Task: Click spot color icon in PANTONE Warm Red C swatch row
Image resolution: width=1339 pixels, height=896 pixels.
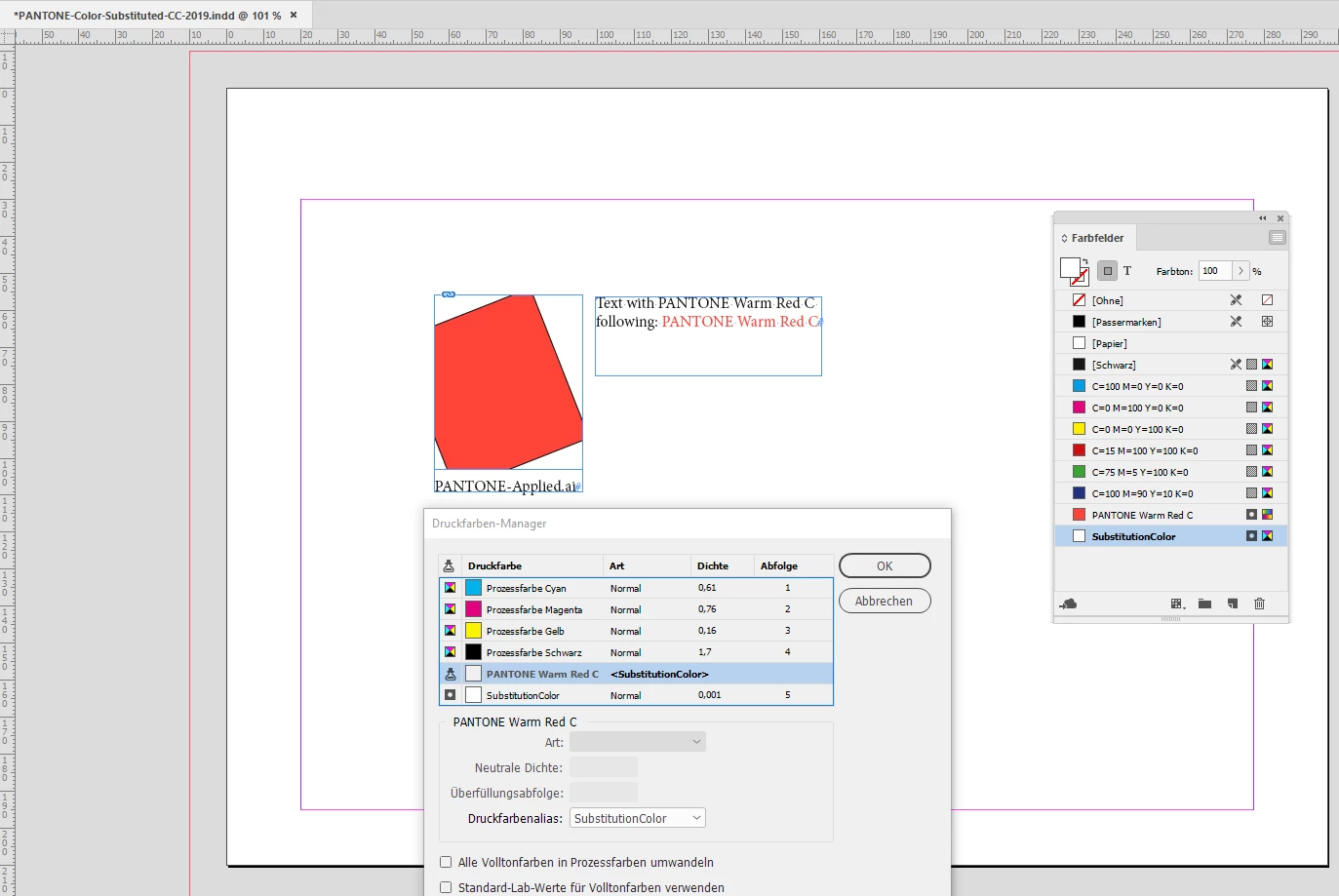Action: 1251,515
